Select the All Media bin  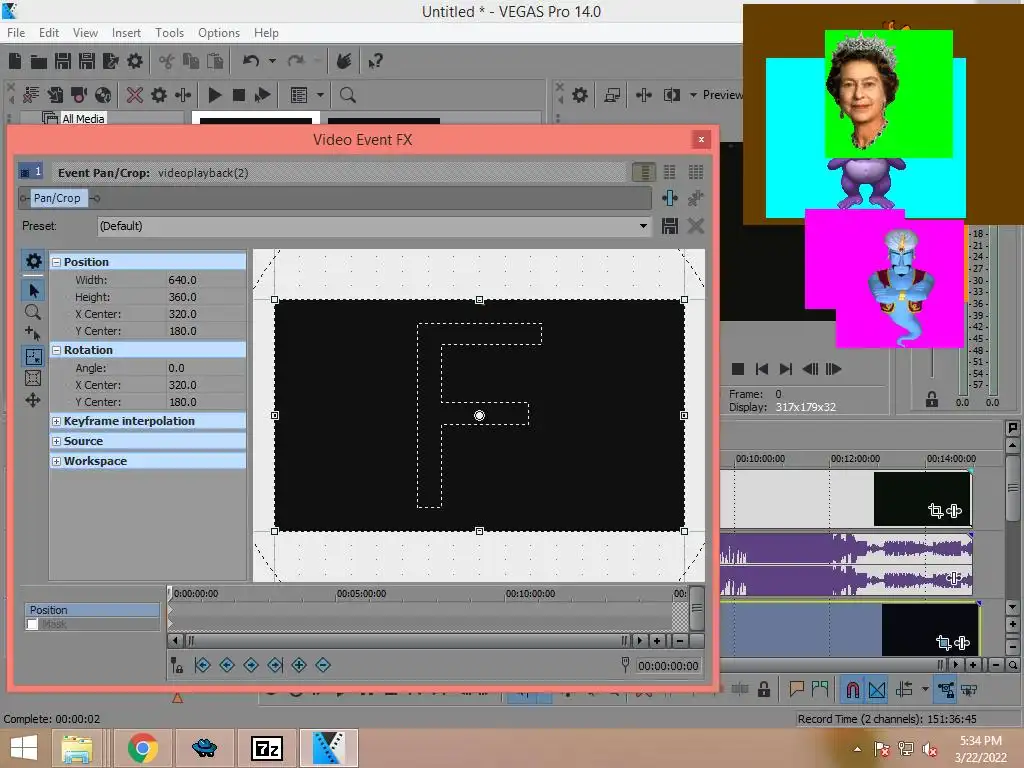pyautogui.click(x=82, y=119)
